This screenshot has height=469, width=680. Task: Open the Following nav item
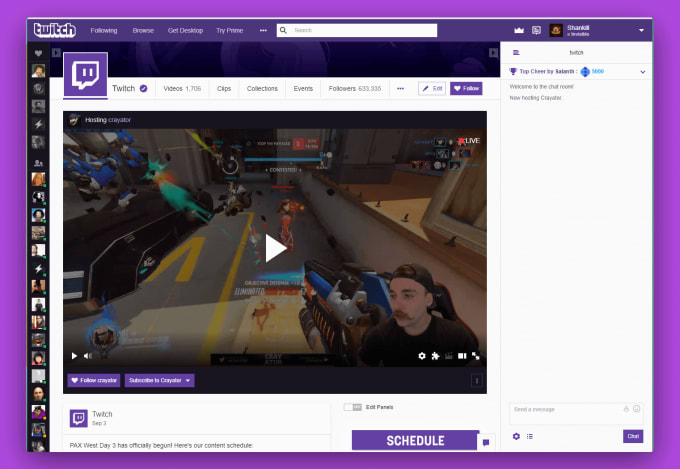click(x=104, y=30)
